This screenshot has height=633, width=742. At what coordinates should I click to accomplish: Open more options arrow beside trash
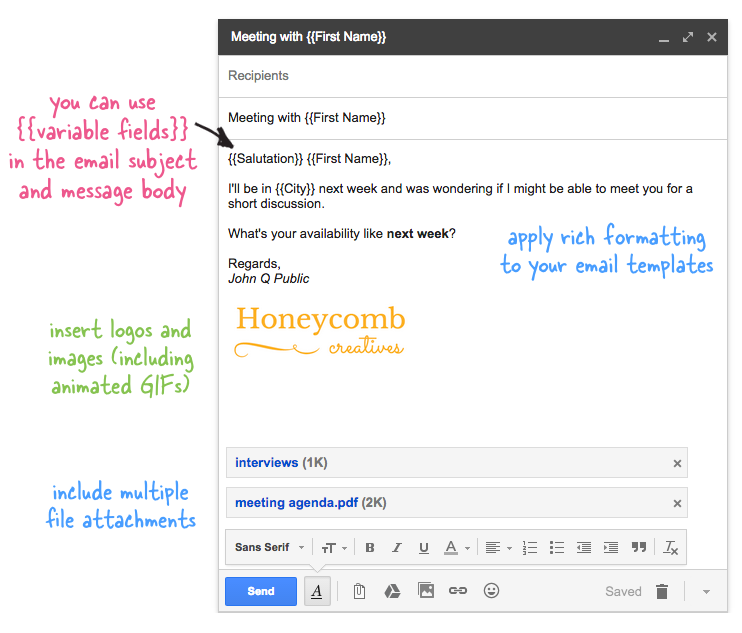(706, 591)
